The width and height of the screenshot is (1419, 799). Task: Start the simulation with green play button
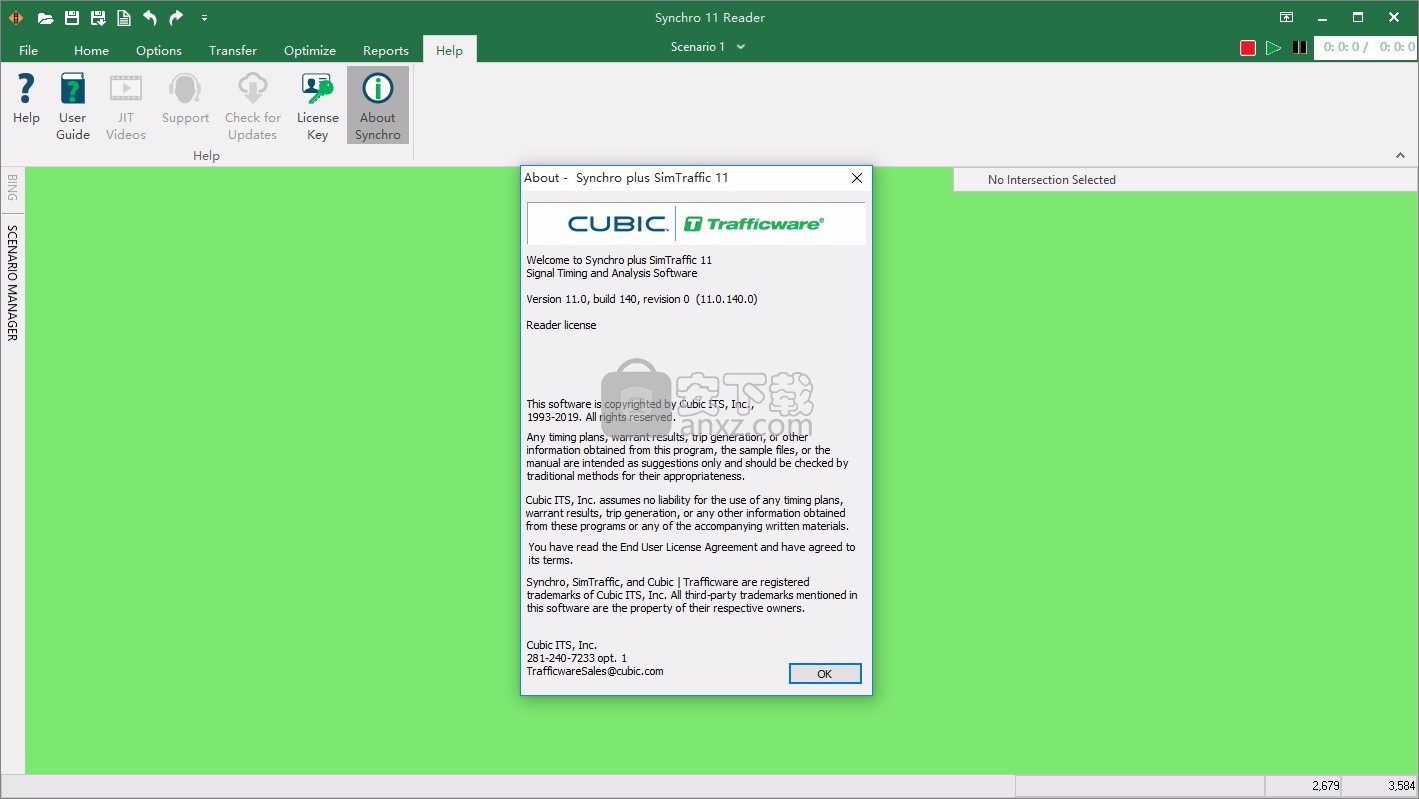(1273, 48)
